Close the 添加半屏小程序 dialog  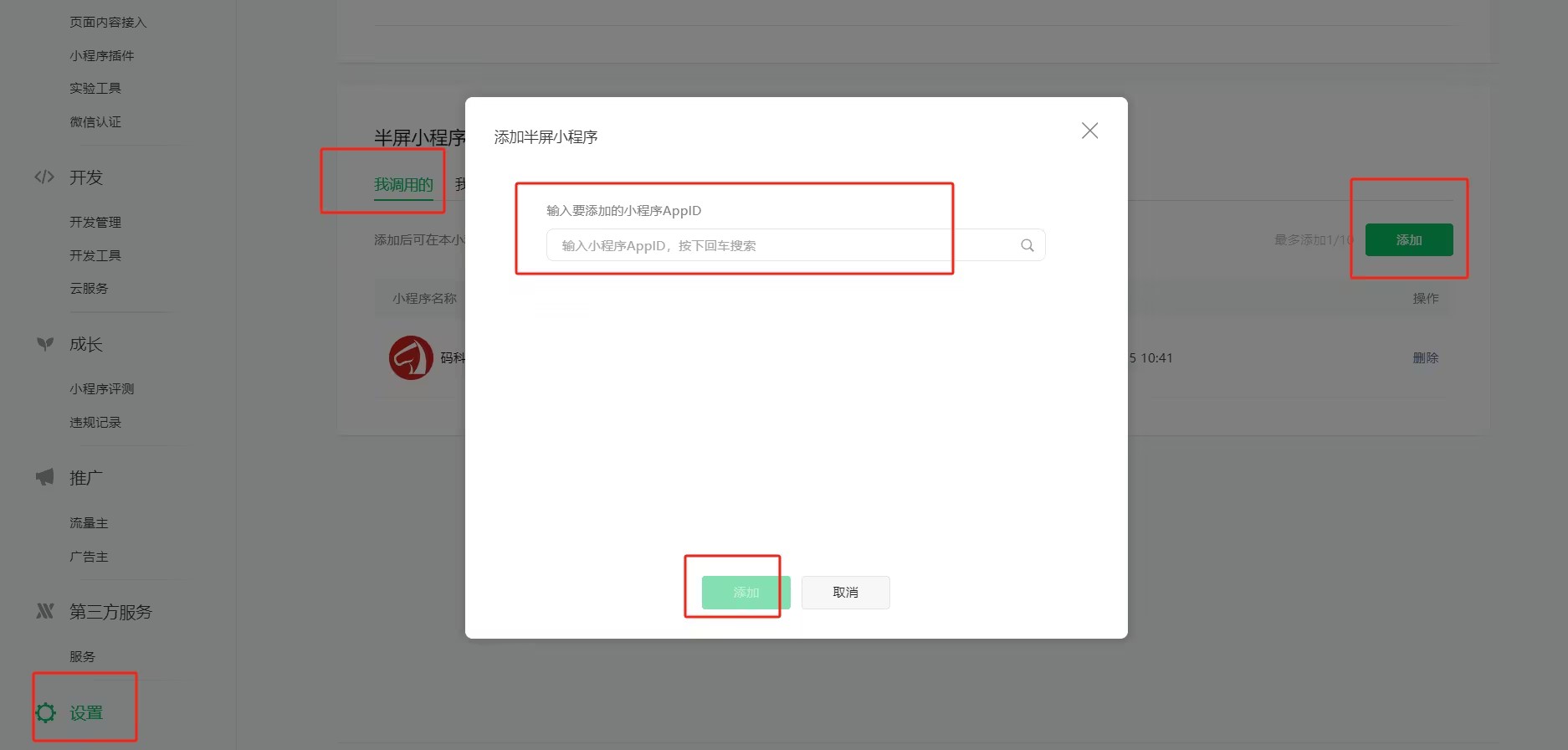[x=1089, y=131]
